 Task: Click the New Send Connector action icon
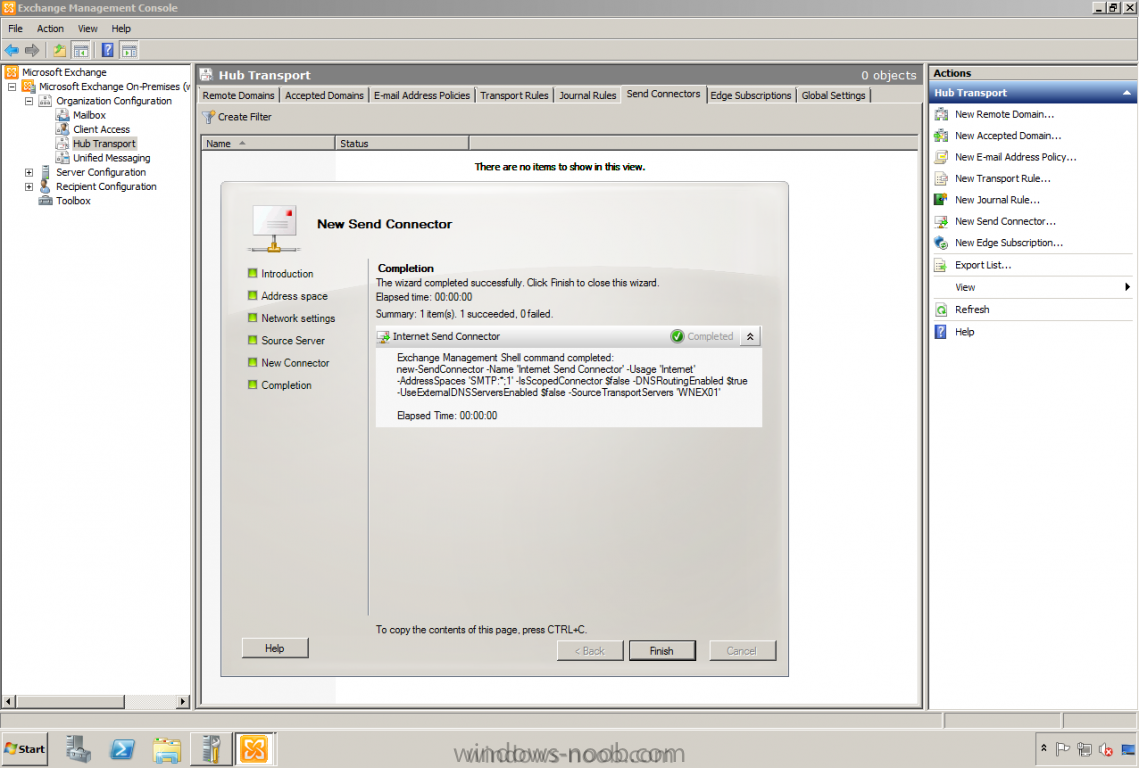(941, 222)
